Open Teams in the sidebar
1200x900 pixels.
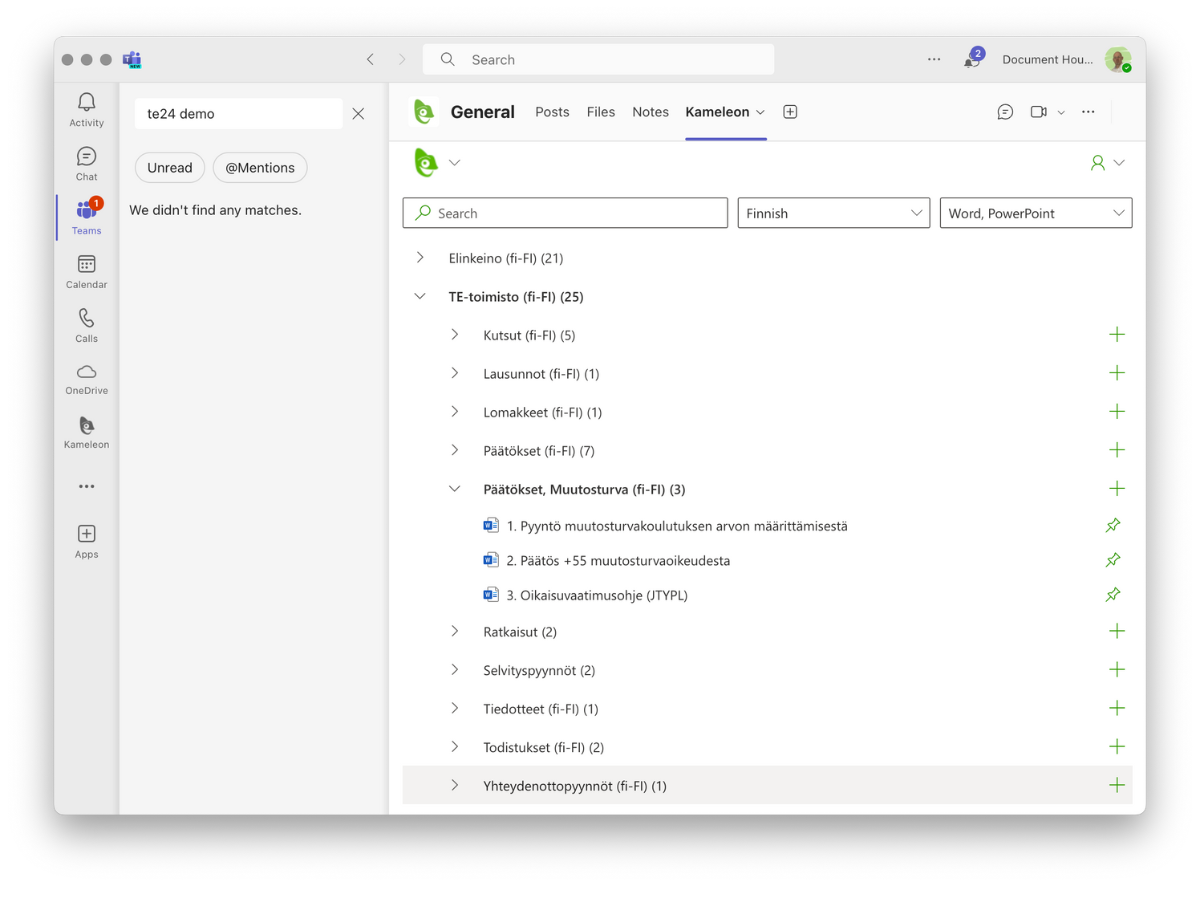pos(86,217)
